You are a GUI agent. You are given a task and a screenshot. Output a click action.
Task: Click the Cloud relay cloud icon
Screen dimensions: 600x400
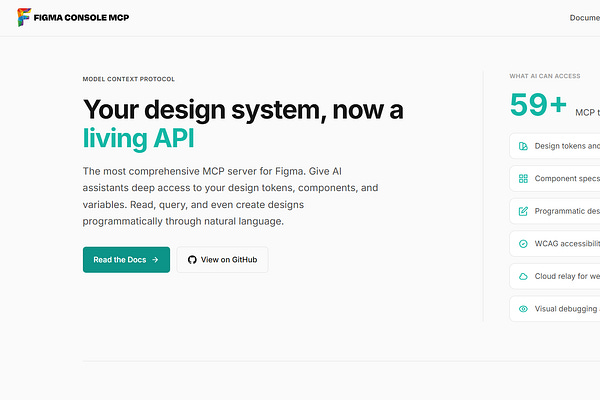coord(523,276)
